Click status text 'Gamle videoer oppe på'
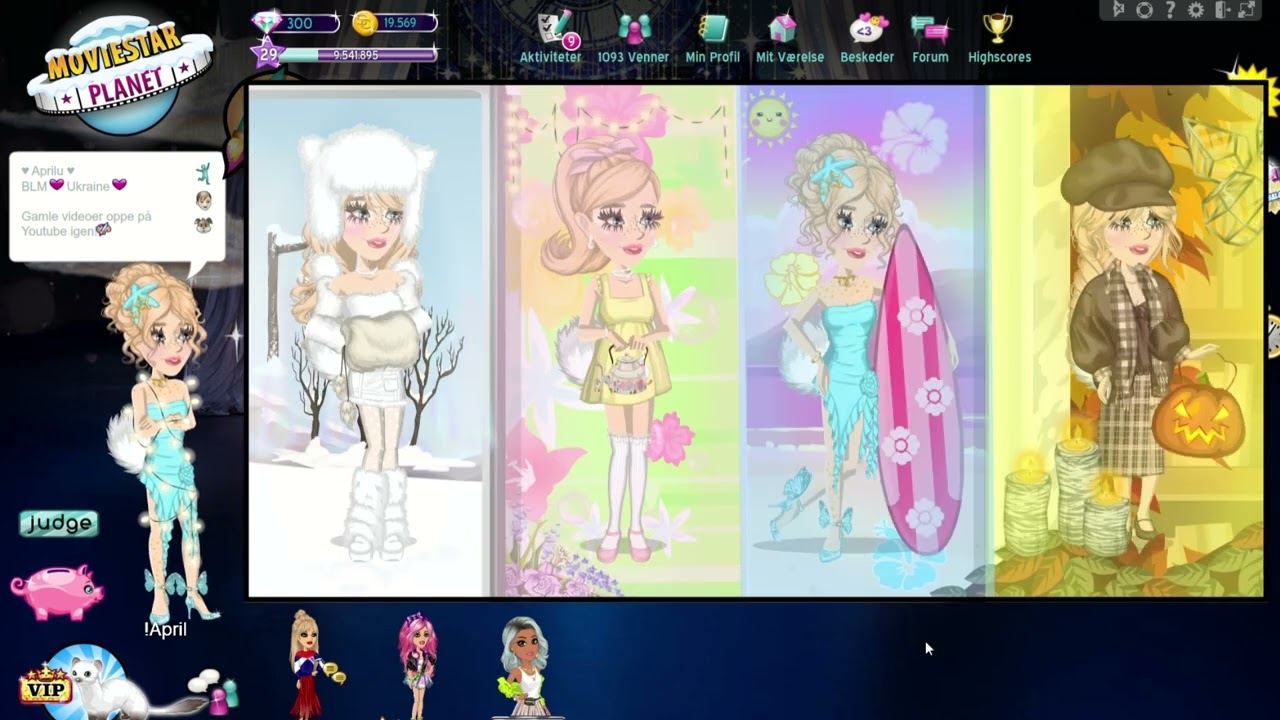The width and height of the screenshot is (1280, 720). coord(86,216)
